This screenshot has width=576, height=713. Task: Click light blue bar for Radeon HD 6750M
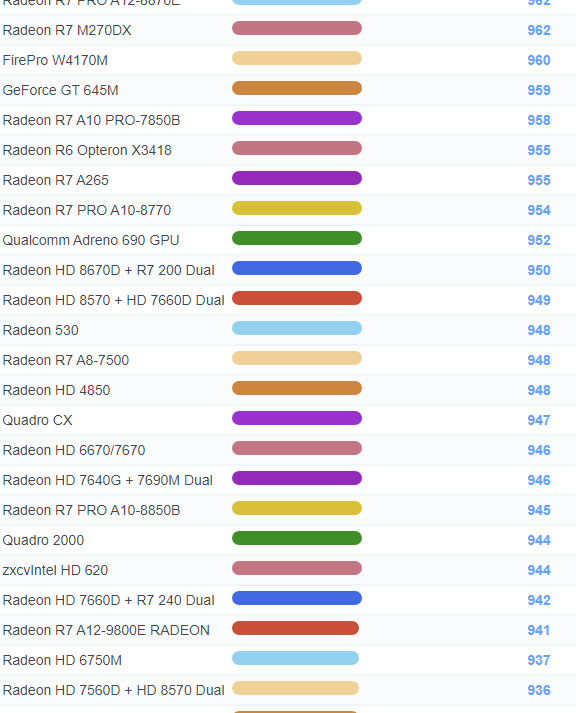click(x=296, y=658)
